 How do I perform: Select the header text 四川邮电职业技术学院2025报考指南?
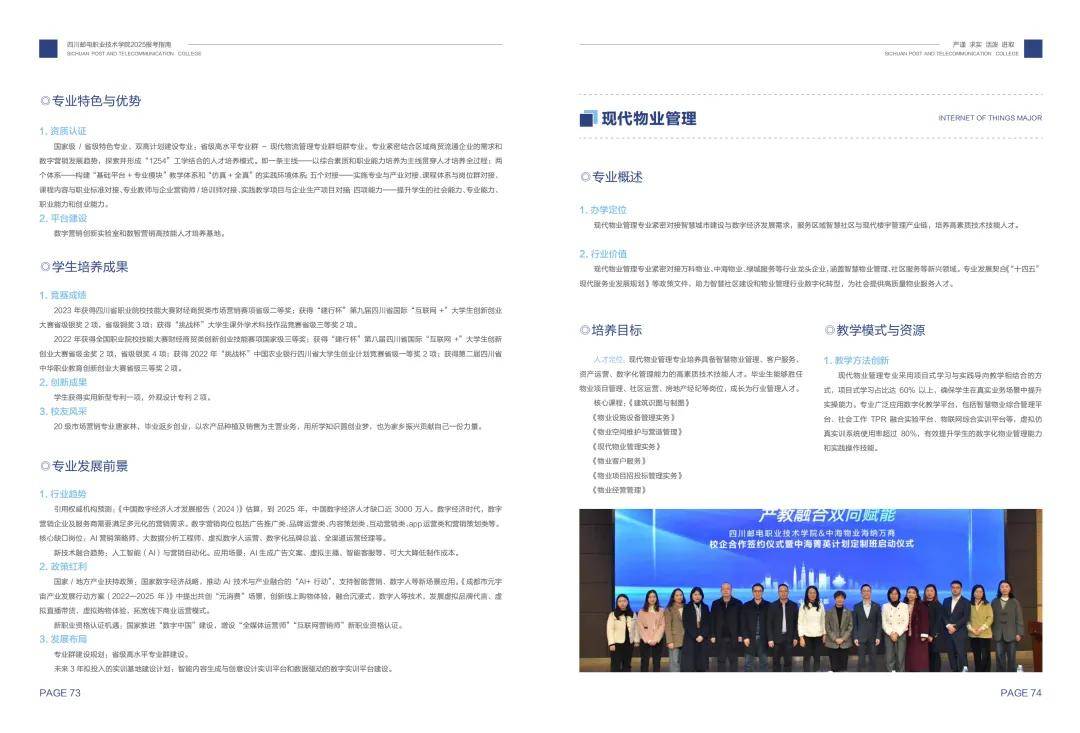coord(118,44)
